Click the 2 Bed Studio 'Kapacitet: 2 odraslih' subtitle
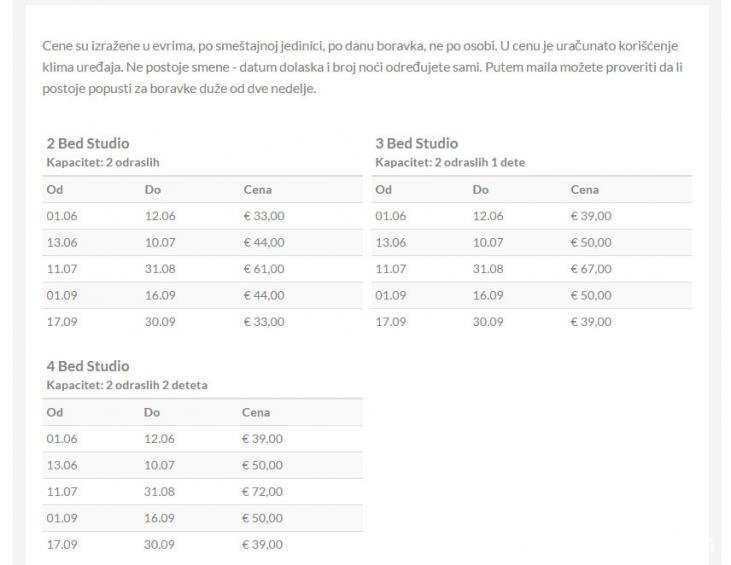Image resolution: width=731 pixels, height=565 pixels. click(103, 162)
